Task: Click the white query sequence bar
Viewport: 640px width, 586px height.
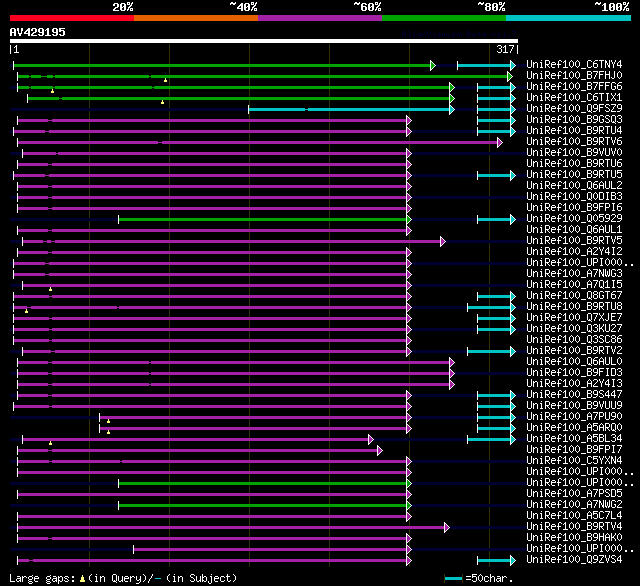Action: point(264,41)
